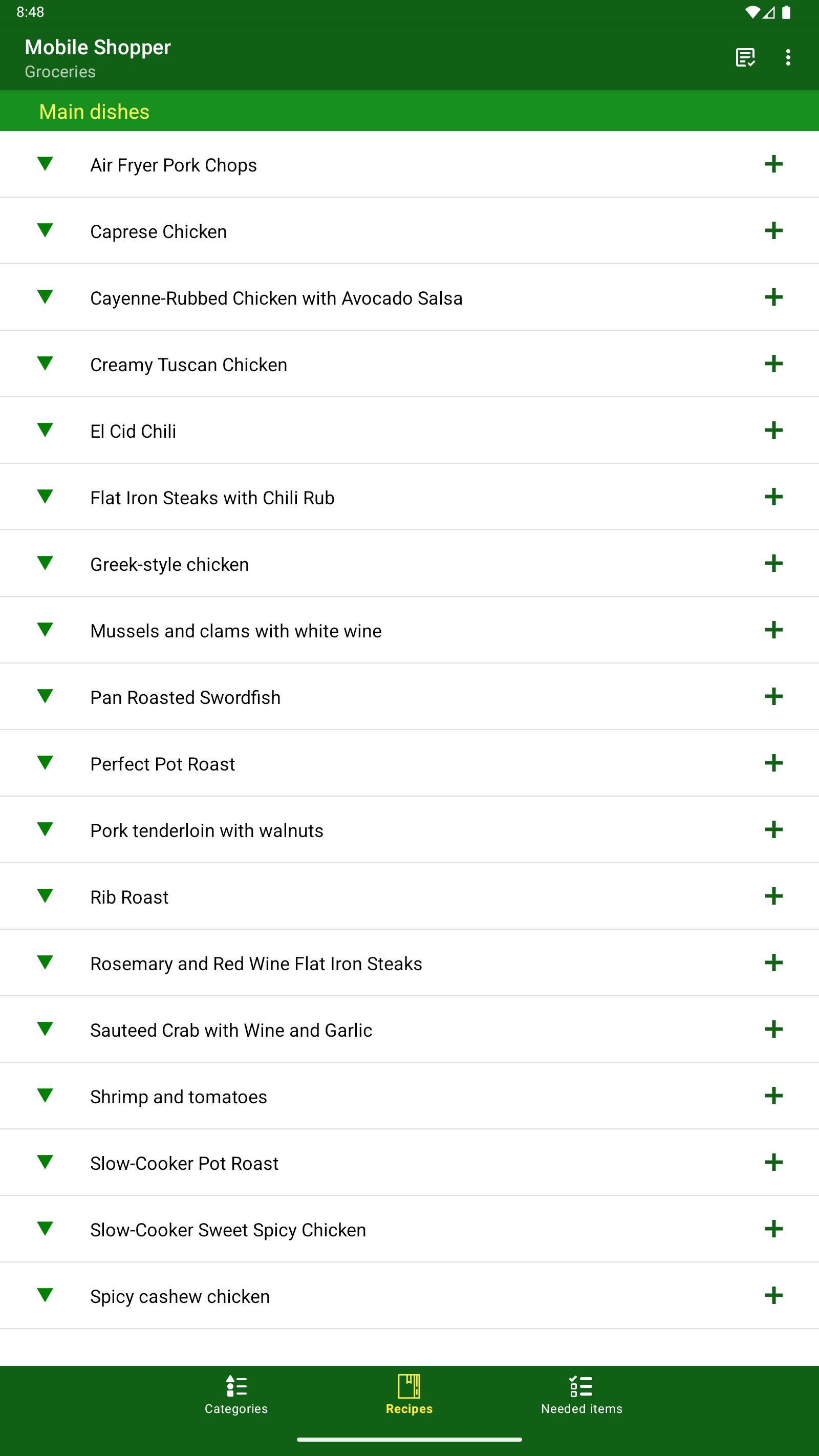Open the Sauteed Crab with Wine and Garlic recipe
This screenshot has height=1456, width=819.
click(x=231, y=1031)
